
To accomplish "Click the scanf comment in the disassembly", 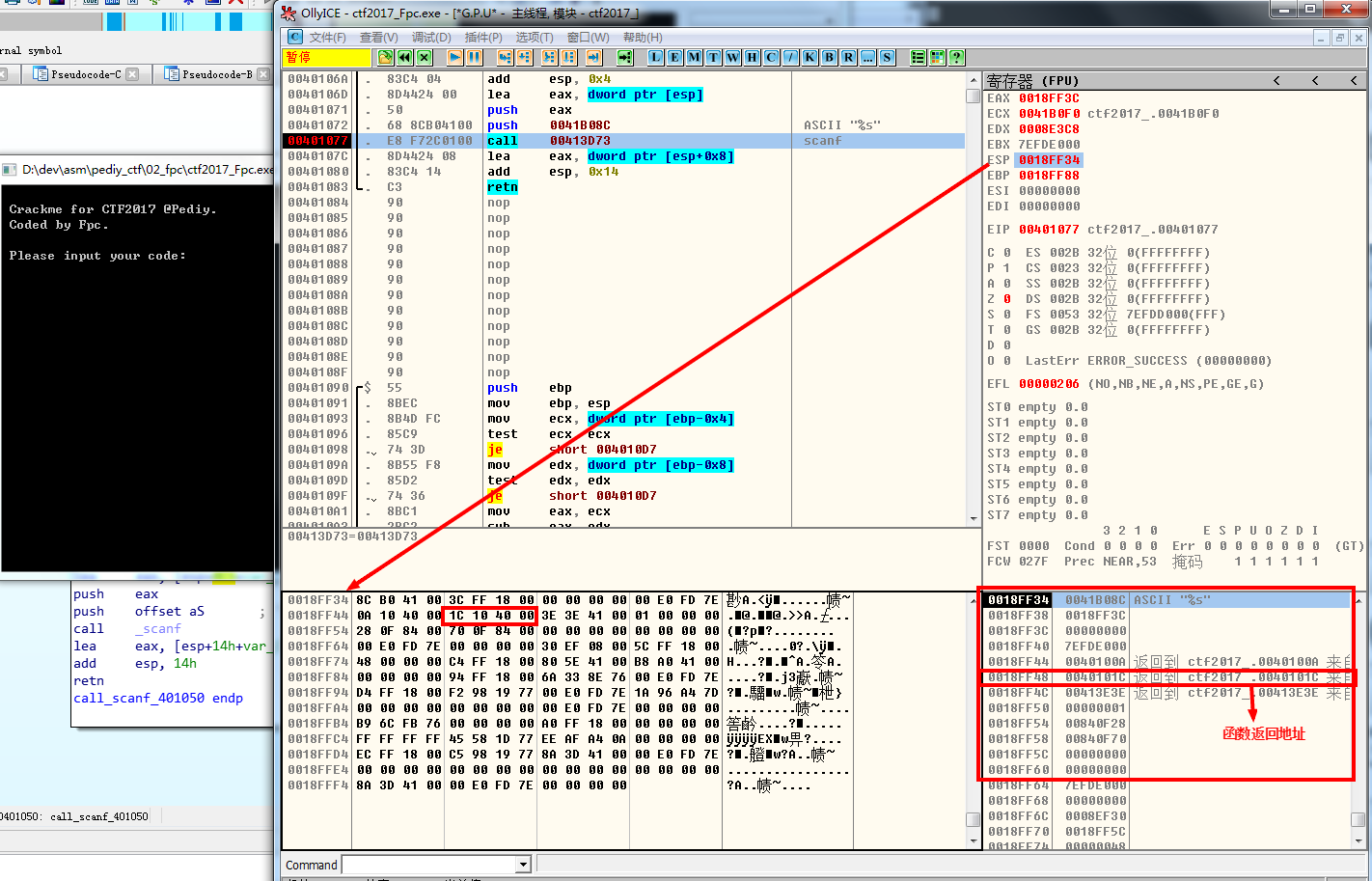I will tap(822, 141).
